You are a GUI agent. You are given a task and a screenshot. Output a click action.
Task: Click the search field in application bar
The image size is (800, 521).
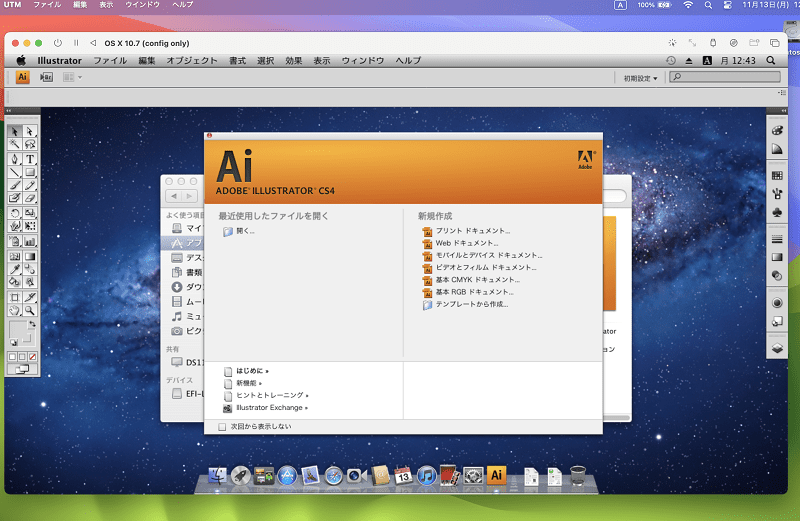pos(725,77)
